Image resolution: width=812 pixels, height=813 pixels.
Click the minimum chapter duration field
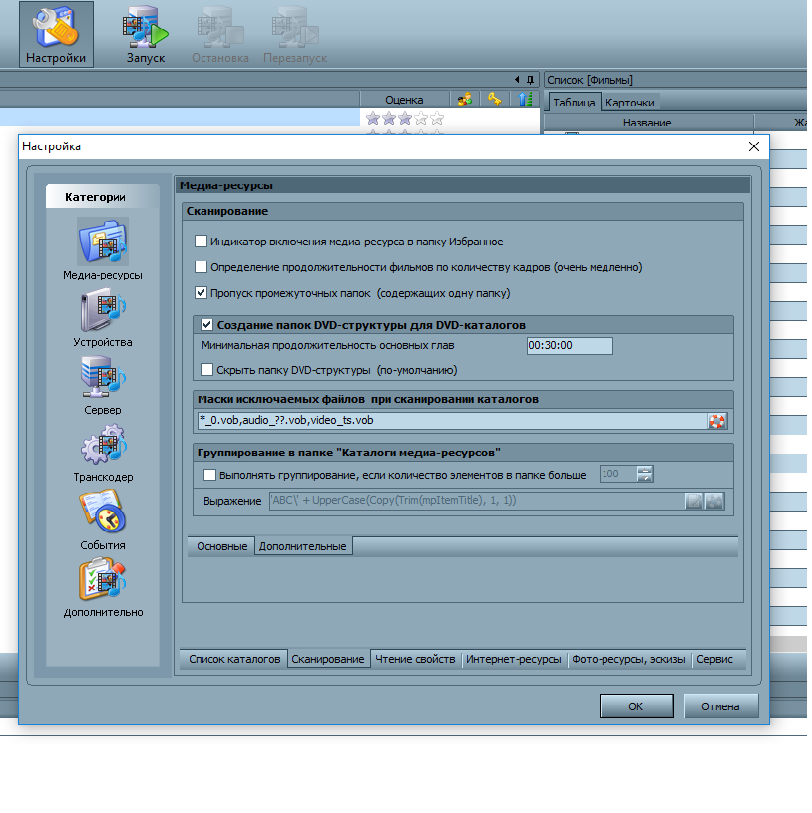pyautogui.click(x=569, y=346)
